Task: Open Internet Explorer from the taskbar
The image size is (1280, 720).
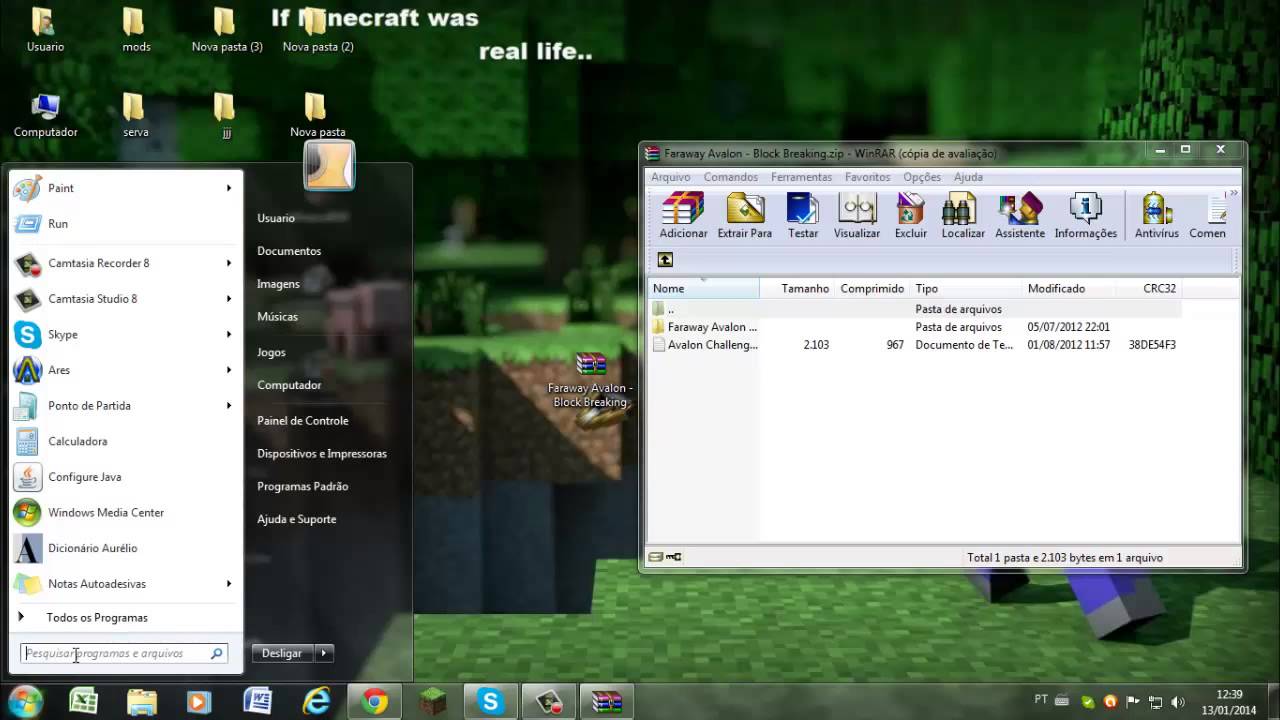Action: pyautogui.click(x=317, y=702)
